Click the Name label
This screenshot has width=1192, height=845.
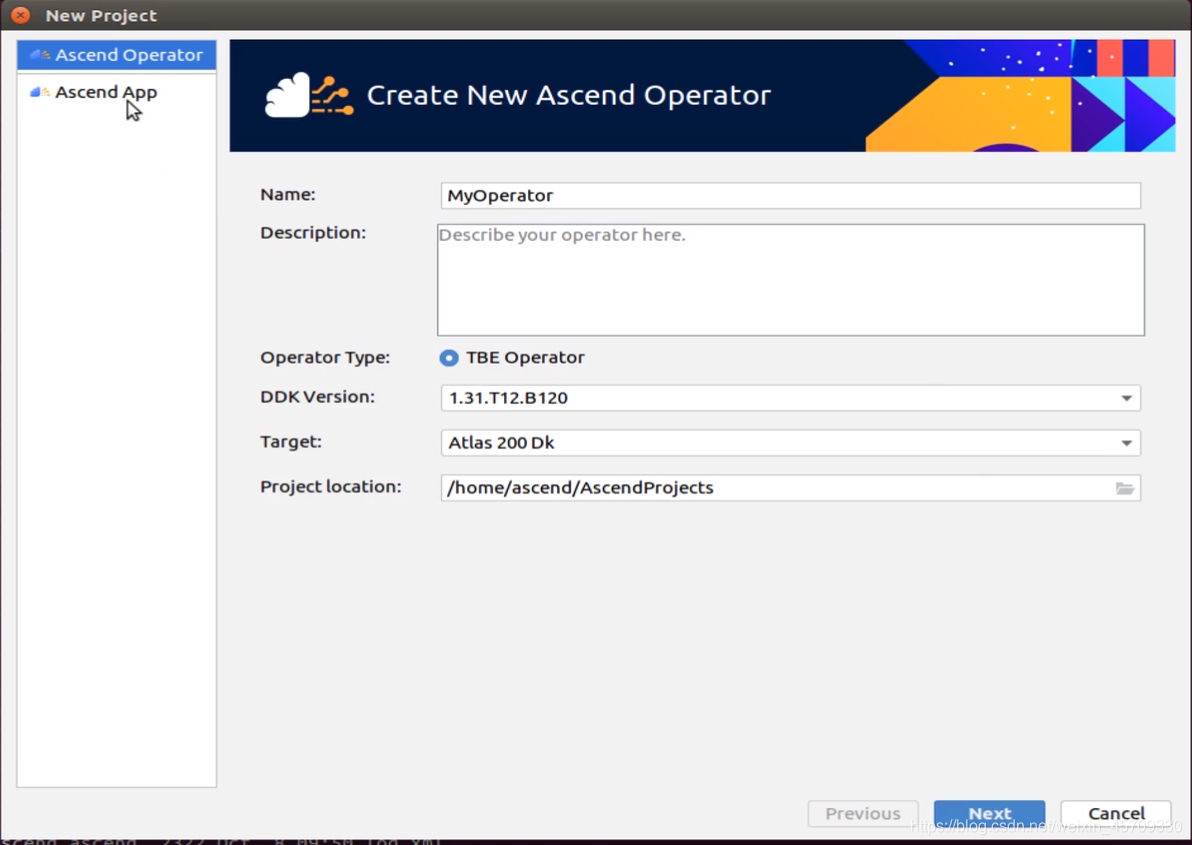[287, 195]
